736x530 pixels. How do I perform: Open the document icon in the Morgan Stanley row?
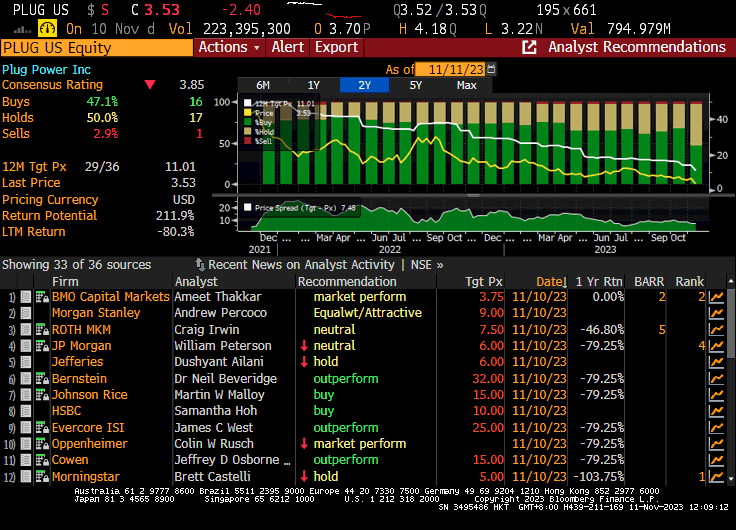[26, 313]
